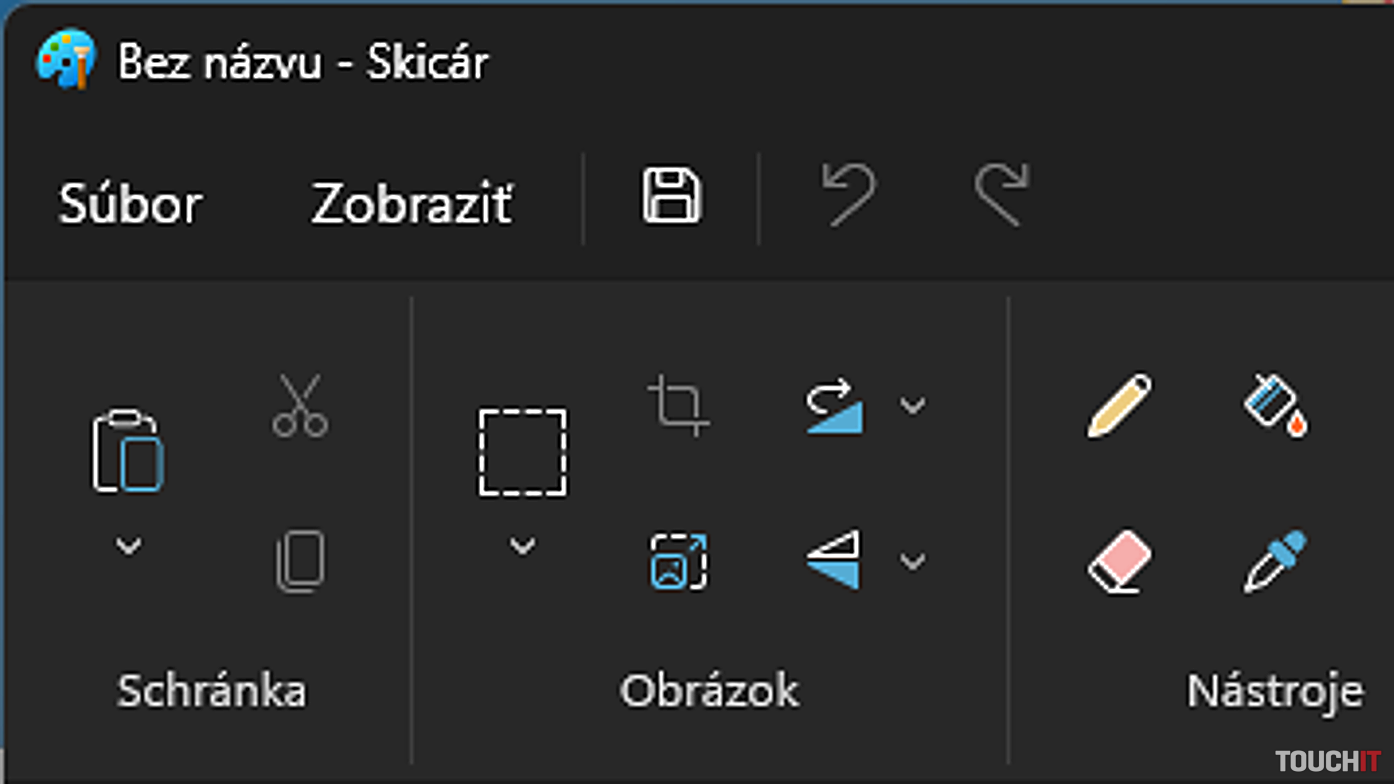Select the Color picker eyedropper tool
Screen dimensions: 1394x784
click(x=1276, y=561)
